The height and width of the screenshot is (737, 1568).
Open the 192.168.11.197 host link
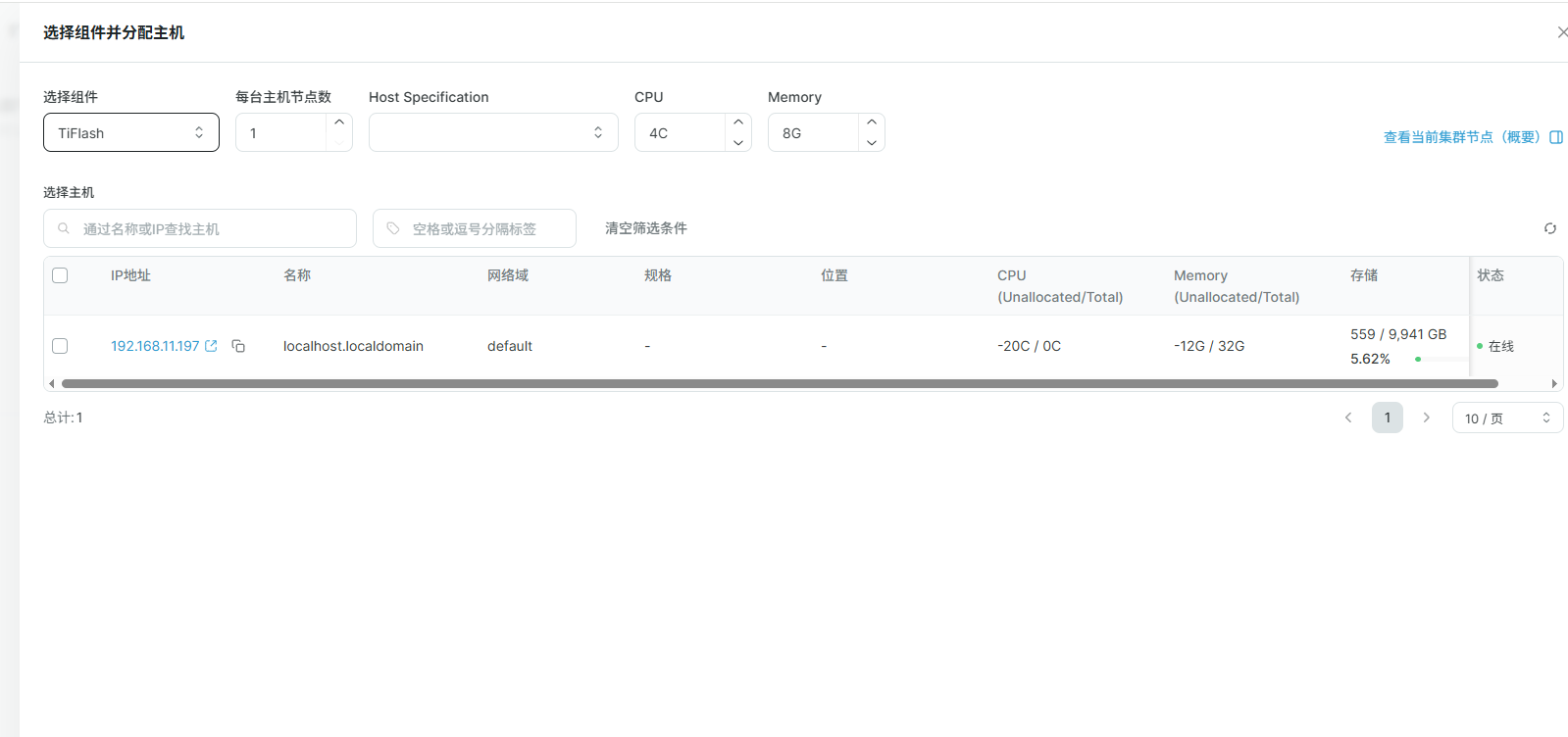point(155,346)
